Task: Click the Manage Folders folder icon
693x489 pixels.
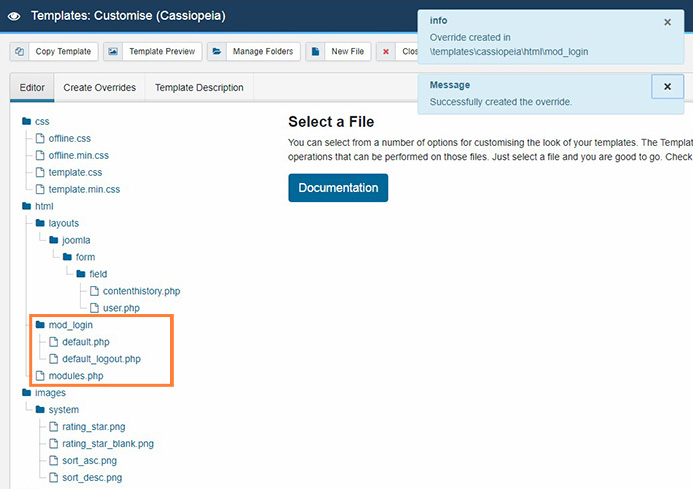Action: pyautogui.click(x=216, y=51)
